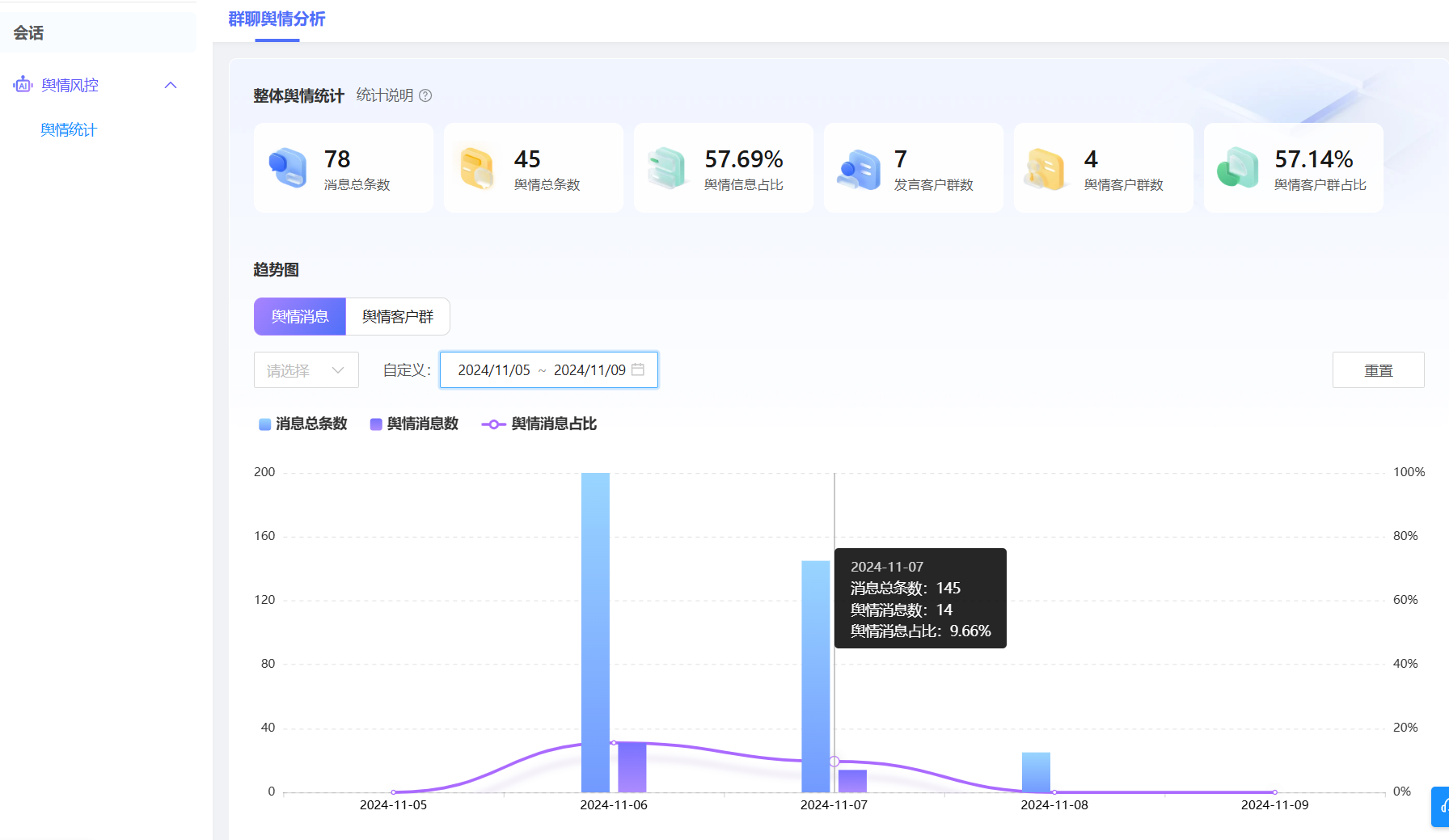The height and width of the screenshot is (840, 1449).
Task: Click the floating blue support button
Action: click(x=1441, y=806)
